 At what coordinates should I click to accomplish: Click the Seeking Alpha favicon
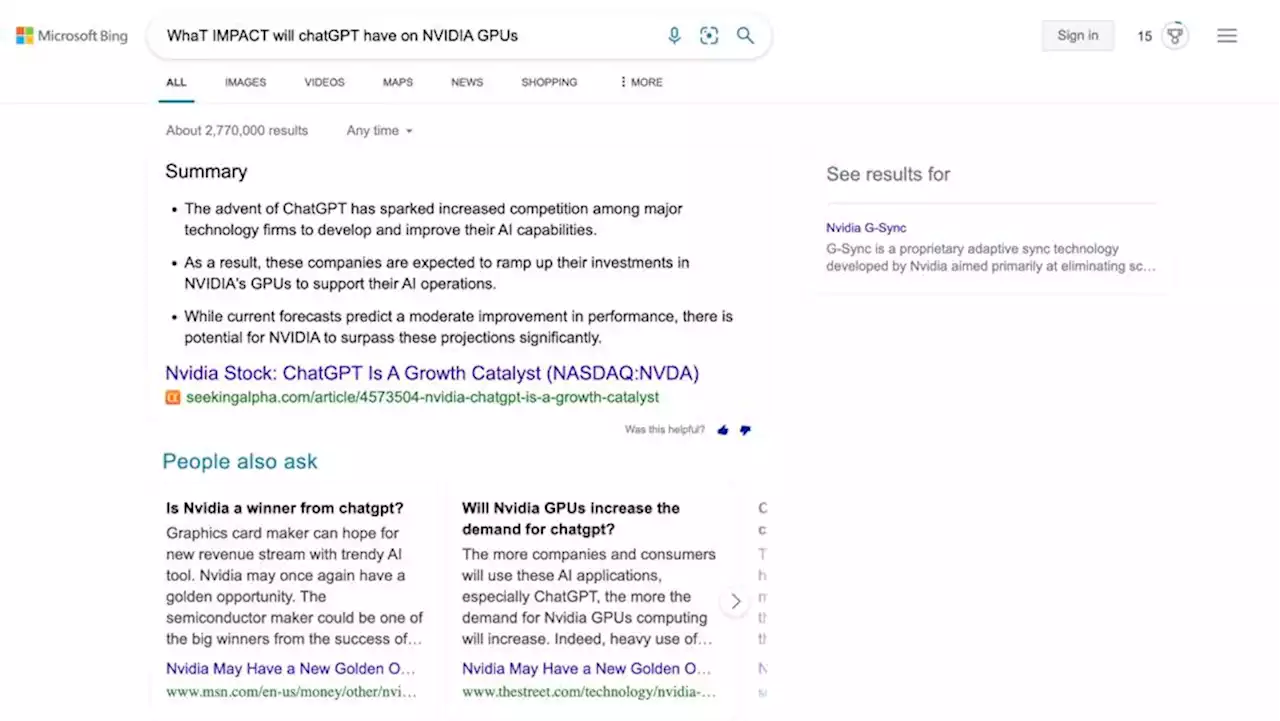pyautogui.click(x=173, y=397)
